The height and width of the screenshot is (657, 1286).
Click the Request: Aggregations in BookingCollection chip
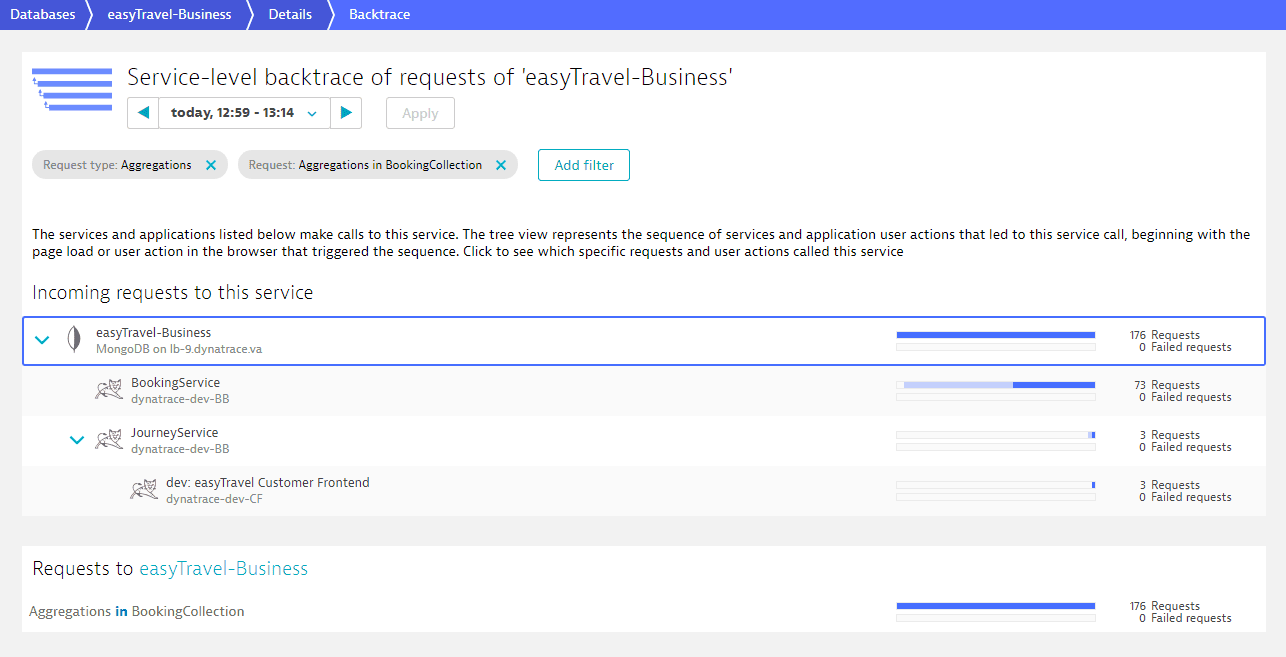(x=378, y=165)
